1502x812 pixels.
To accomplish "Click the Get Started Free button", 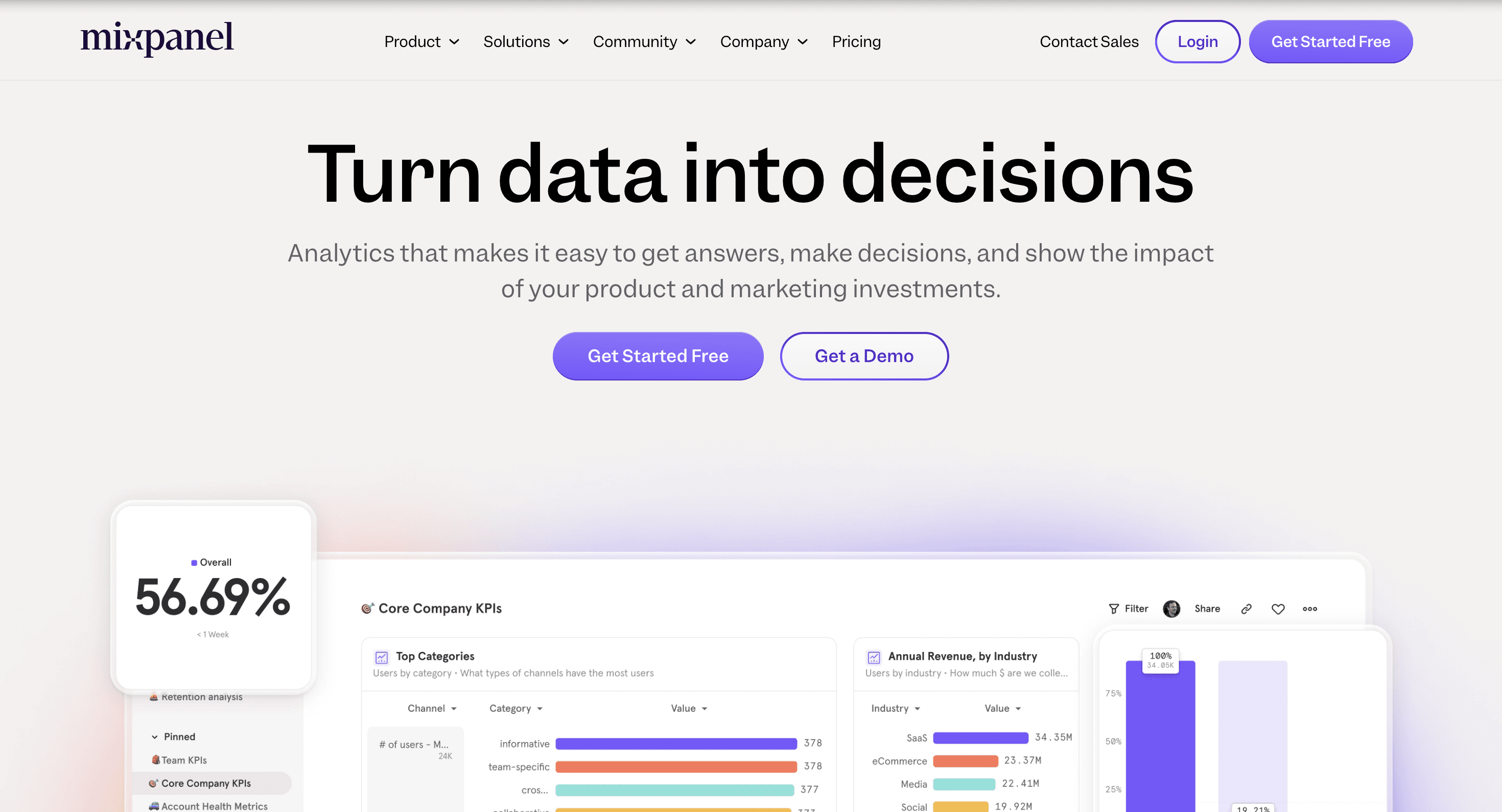I will pos(658,355).
